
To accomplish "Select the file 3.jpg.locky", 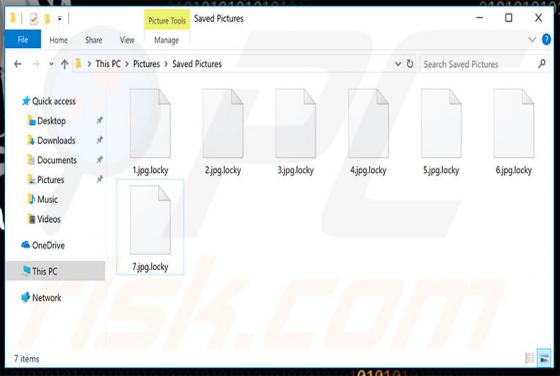I will [x=296, y=132].
